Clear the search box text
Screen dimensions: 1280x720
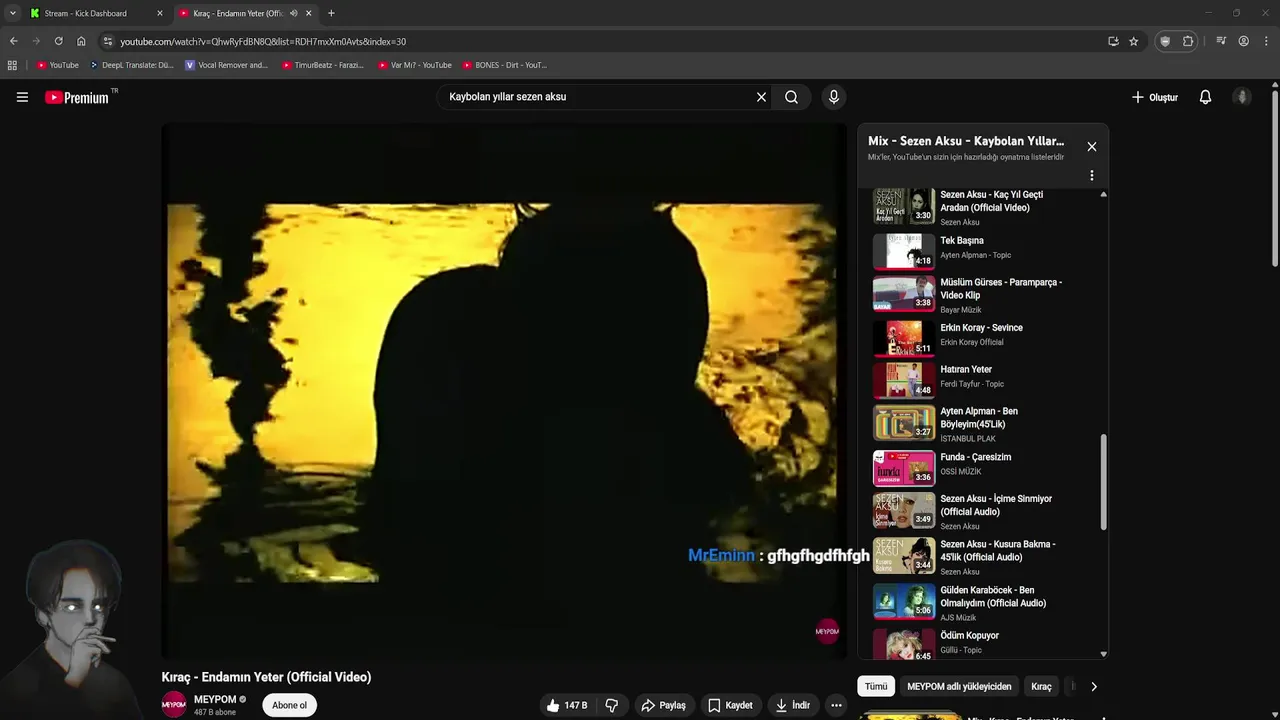[761, 97]
